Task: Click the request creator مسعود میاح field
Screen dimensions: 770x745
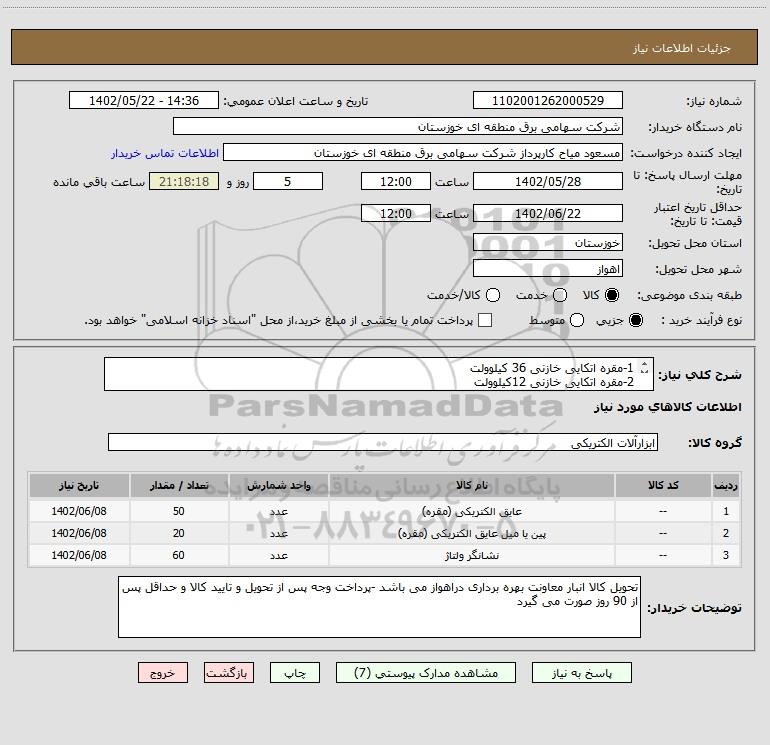Action: 423,153
